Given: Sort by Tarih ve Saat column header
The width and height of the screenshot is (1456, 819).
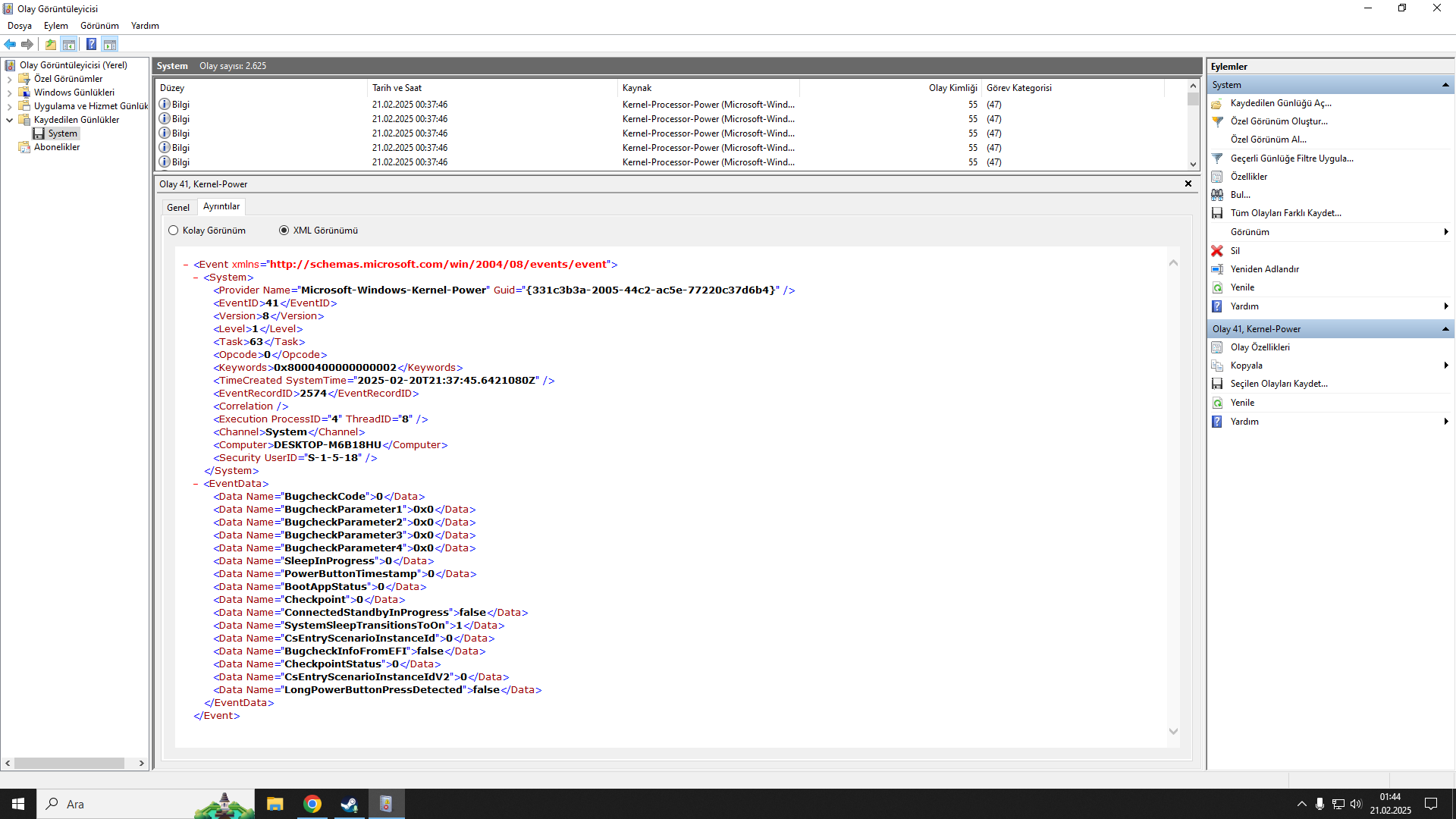Looking at the screenshot, I should click(x=492, y=88).
